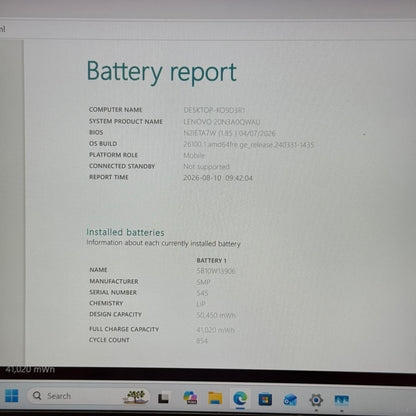Open File Explorer from the taskbar
The width and height of the screenshot is (416, 416).
pyautogui.click(x=215, y=398)
